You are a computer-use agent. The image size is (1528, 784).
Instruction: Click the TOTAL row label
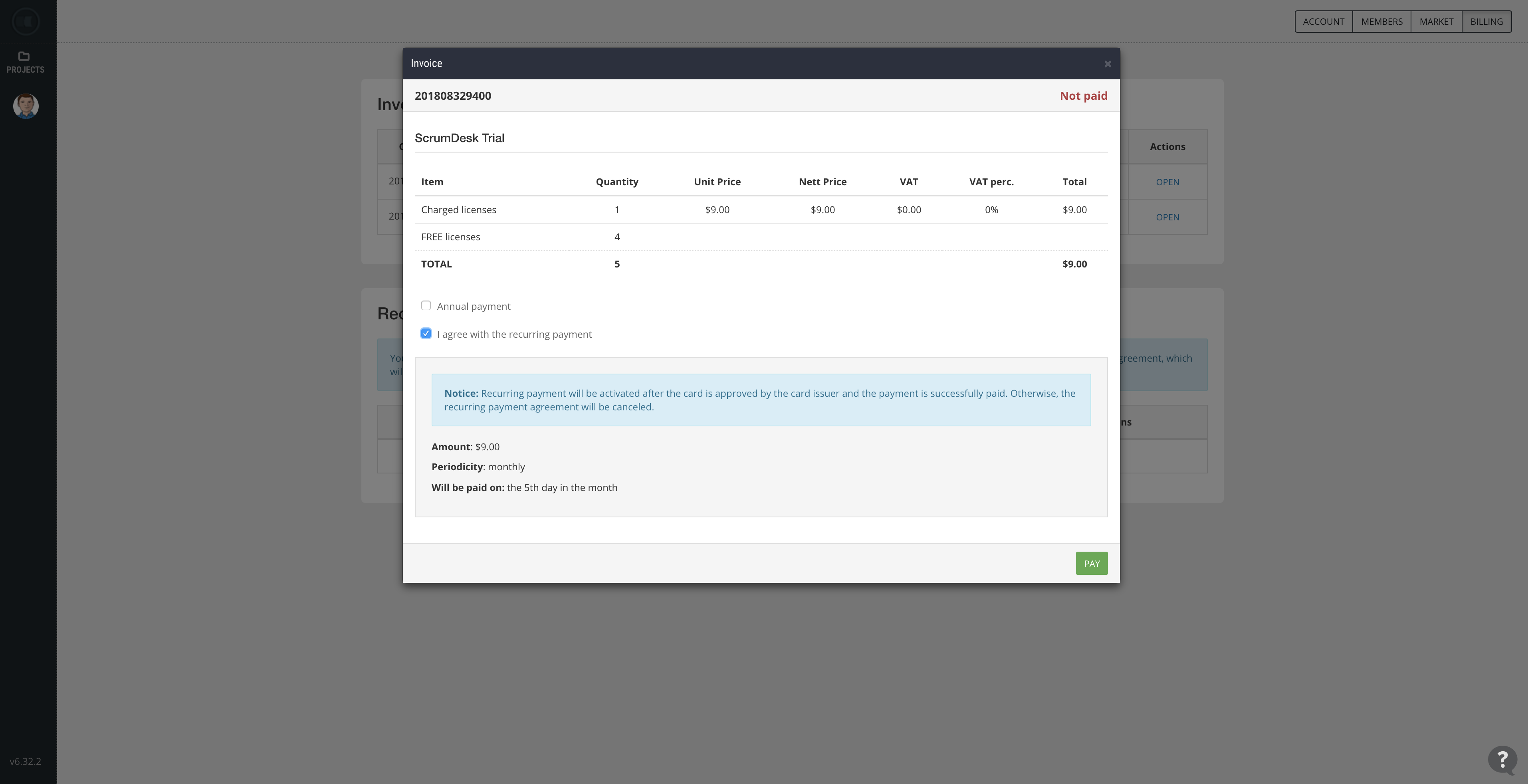click(436, 265)
